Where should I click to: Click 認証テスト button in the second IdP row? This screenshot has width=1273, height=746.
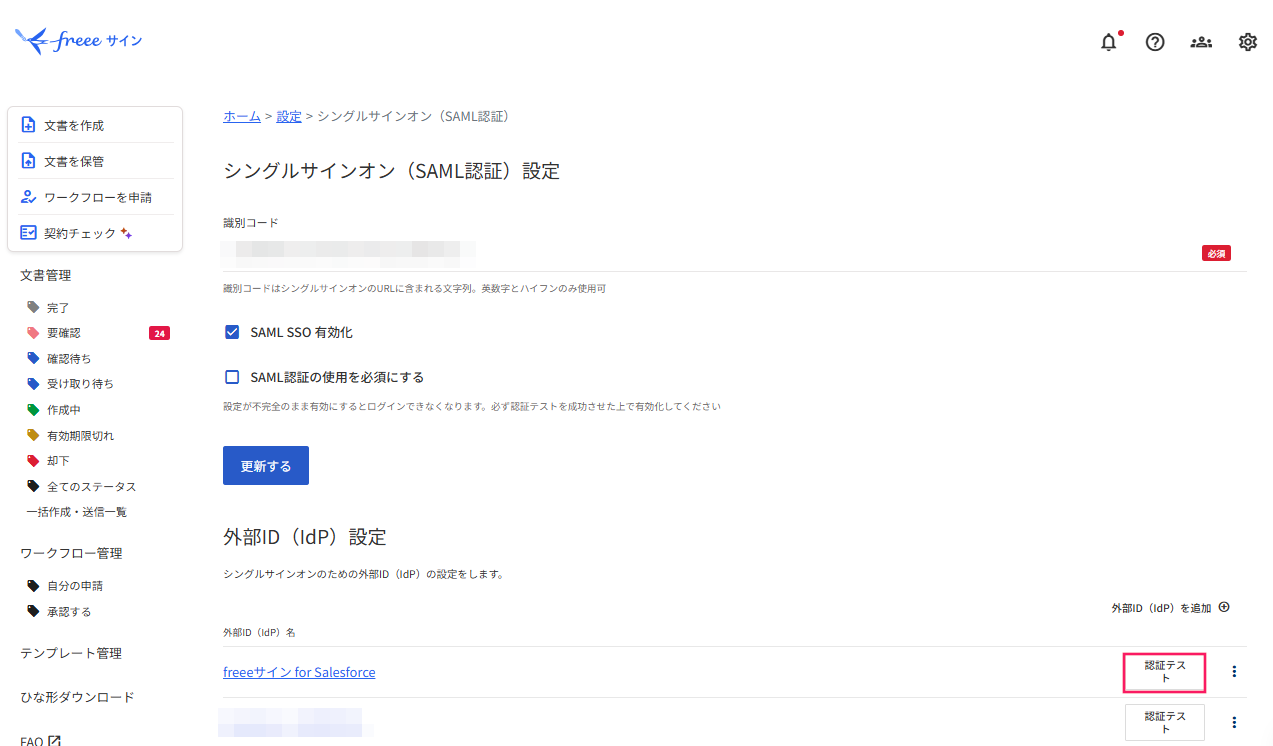[1165, 722]
